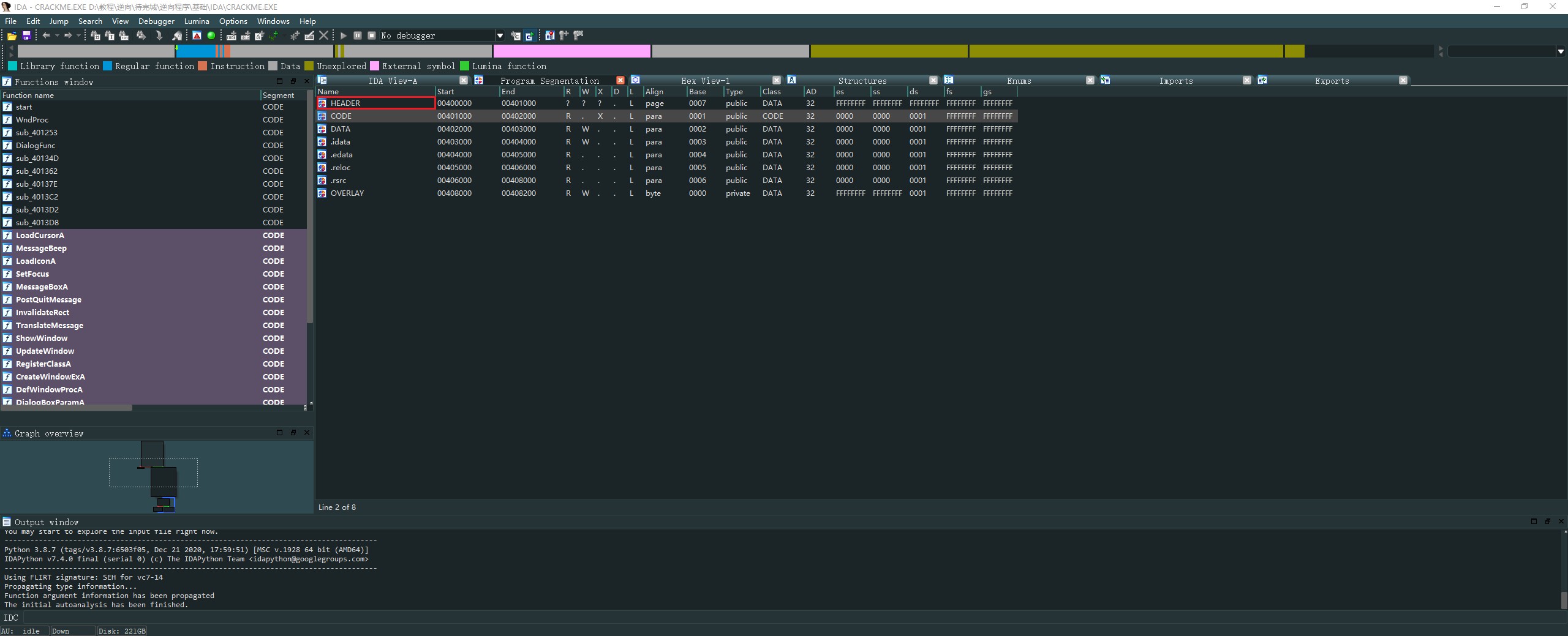Switch to the Exports tab

tap(1332, 81)
